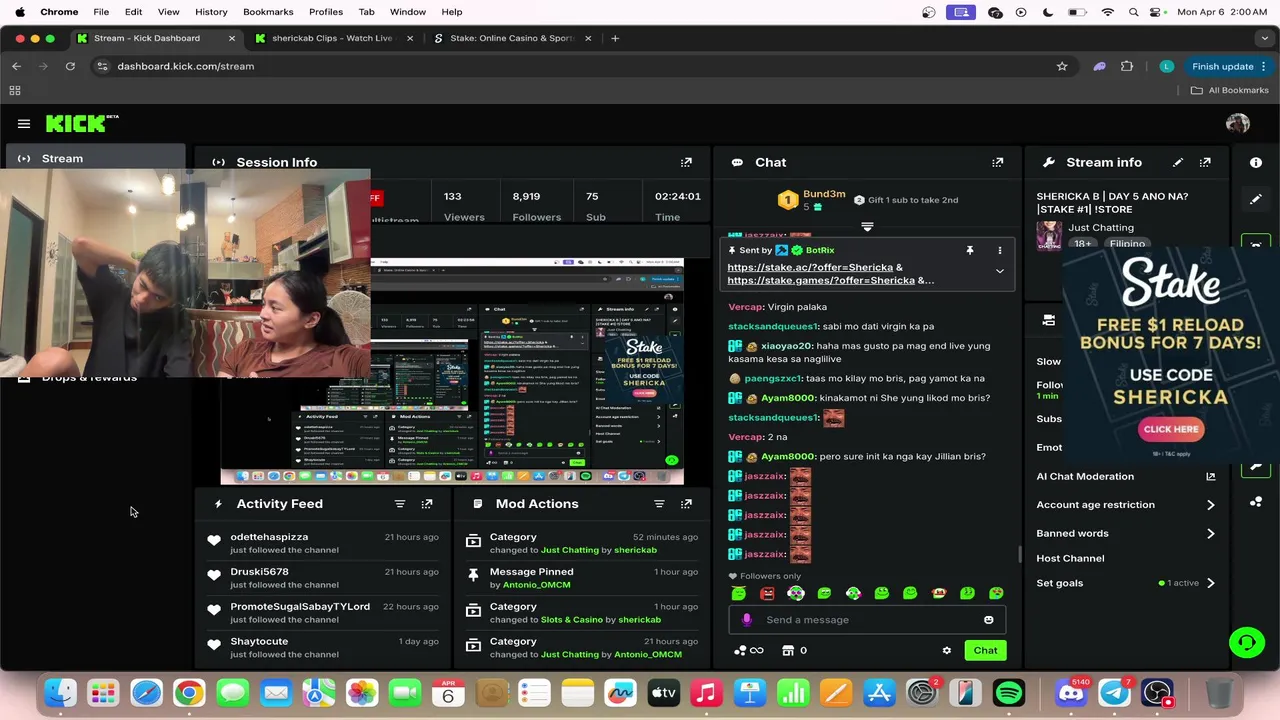This screenshot has width=1280, height=720.
Task: Send message with green Chat button
Action: pyautogui.click(x=985, y=651)
